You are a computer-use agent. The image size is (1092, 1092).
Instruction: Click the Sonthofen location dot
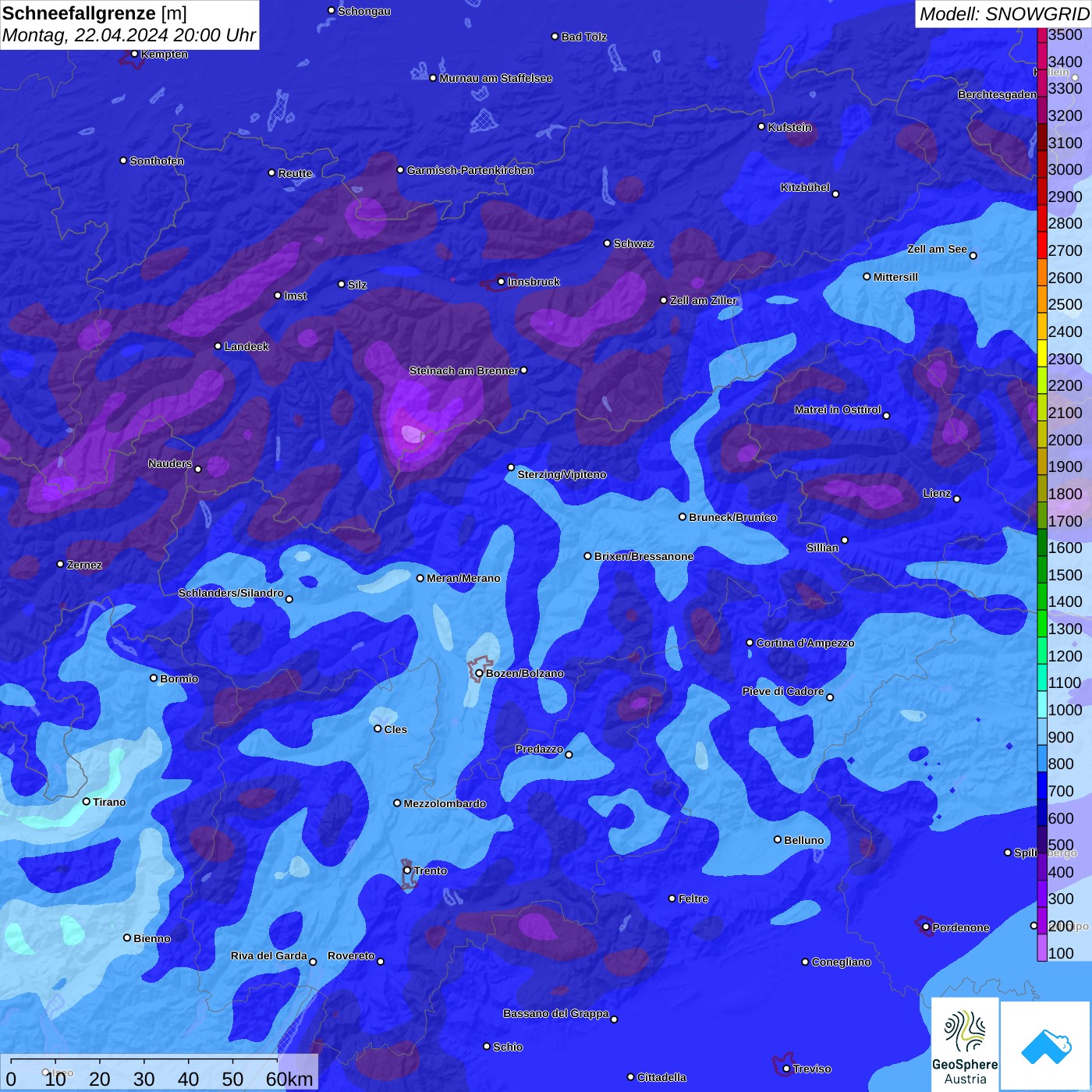(x=123, y=160)
